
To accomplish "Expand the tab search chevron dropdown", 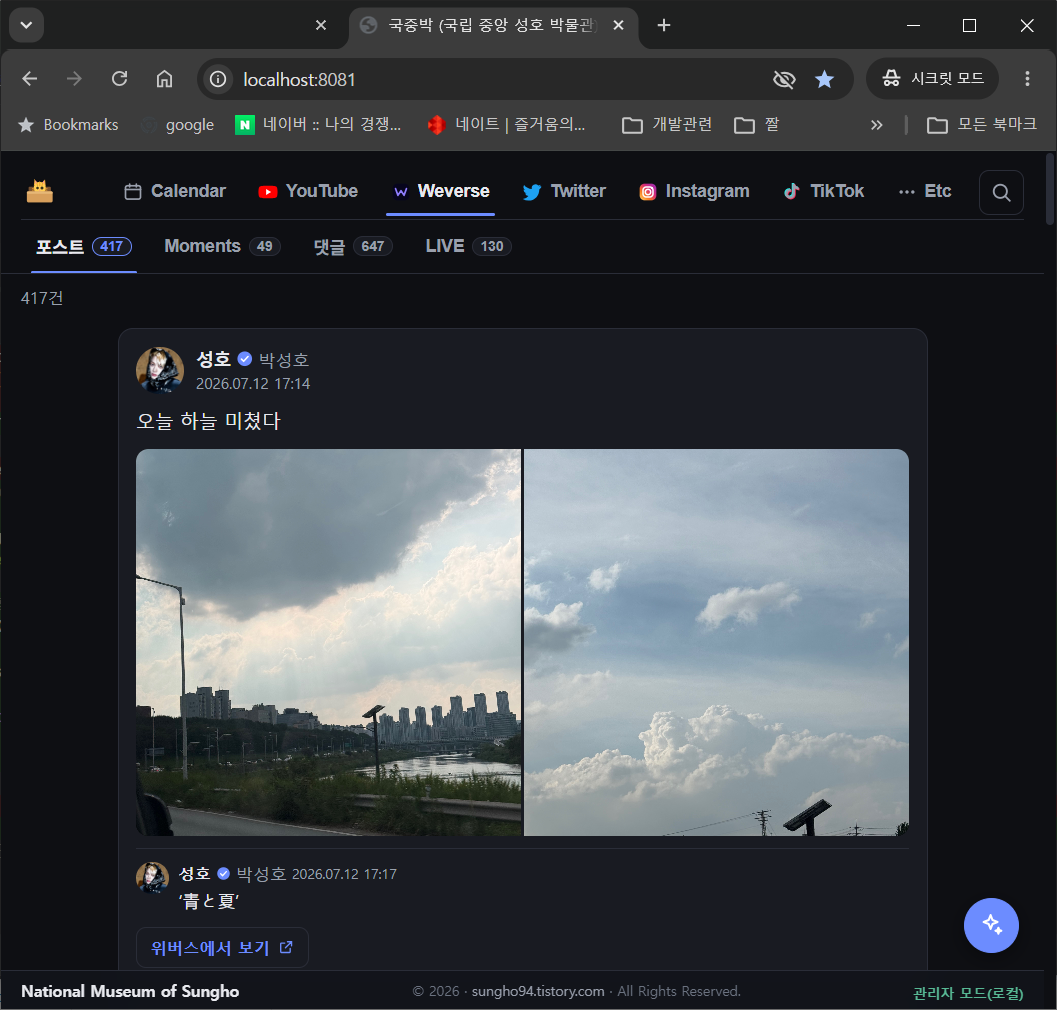I will point(26,26).
